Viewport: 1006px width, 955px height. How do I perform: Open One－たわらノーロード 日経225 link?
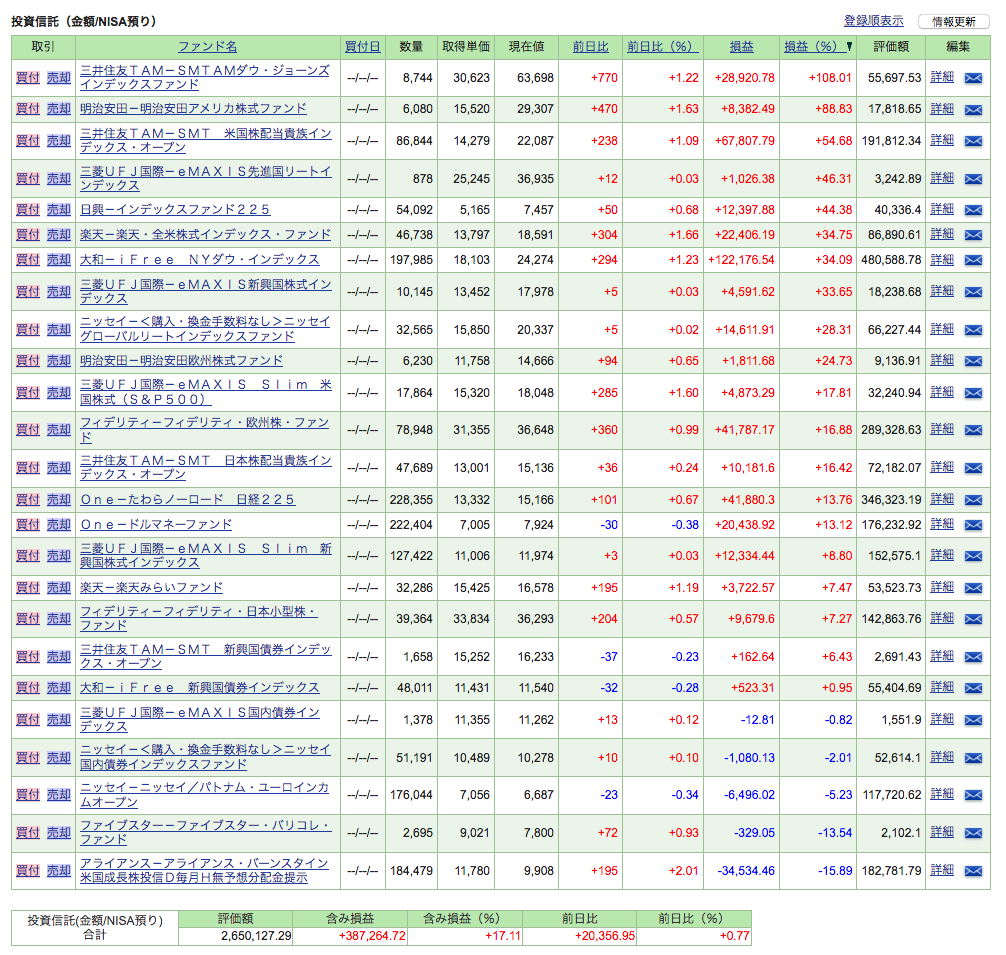[187, 500]
